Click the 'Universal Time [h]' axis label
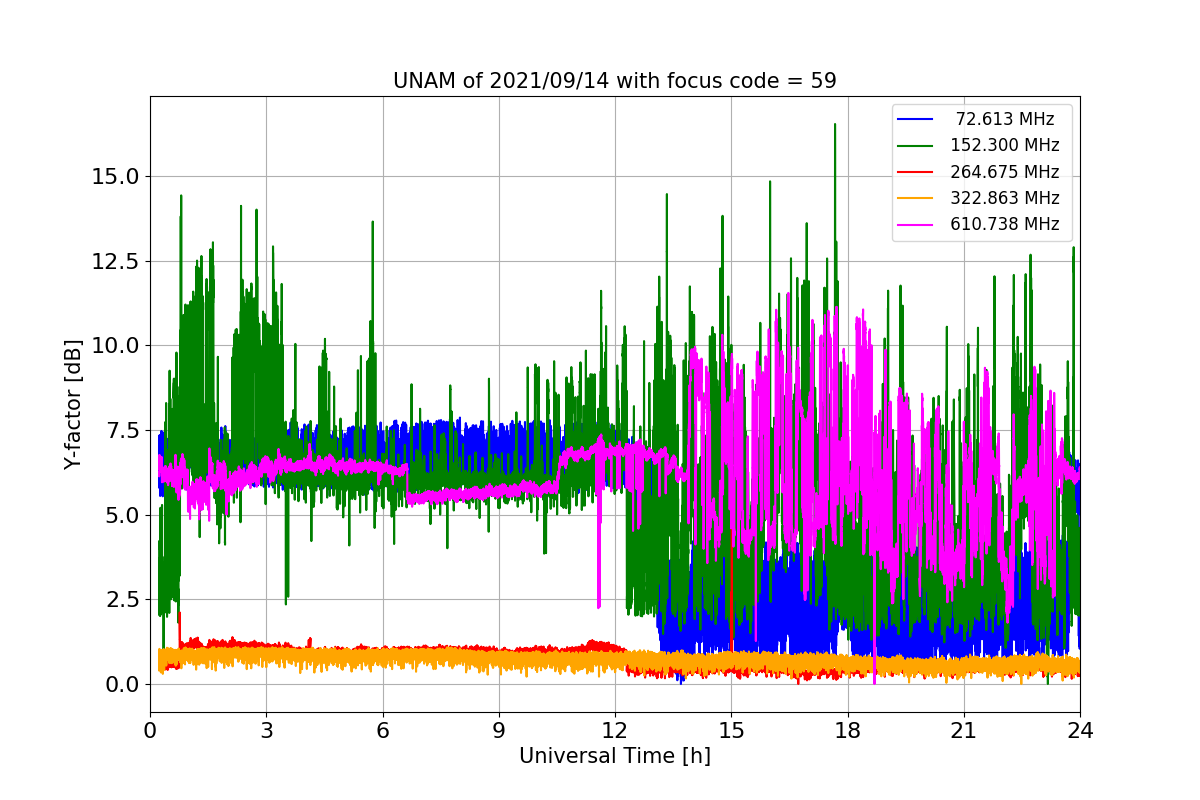This screenshot has width=1200, height=800. point(615,757)
